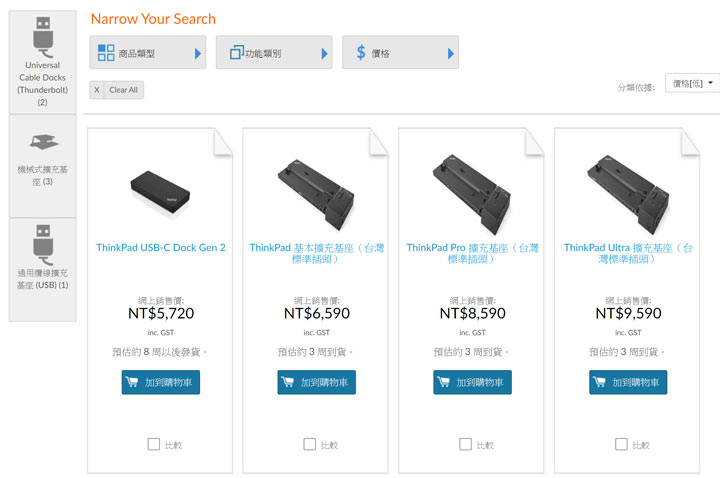Click the USB universal cable dock icon
Image resolution: width=720 pixels, height=478 pixels.
click(42, 245)
